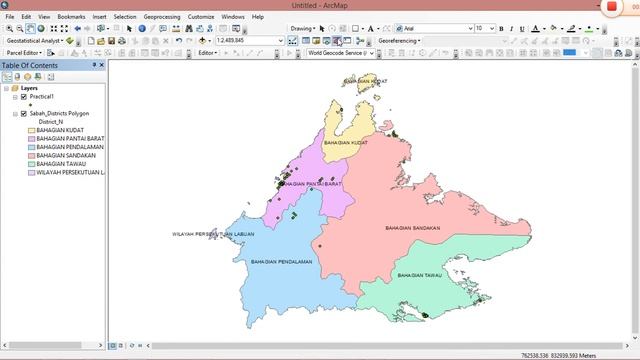Open the ModelBuilder window icon
Screen dimensions: 640x360
point(360,41)
